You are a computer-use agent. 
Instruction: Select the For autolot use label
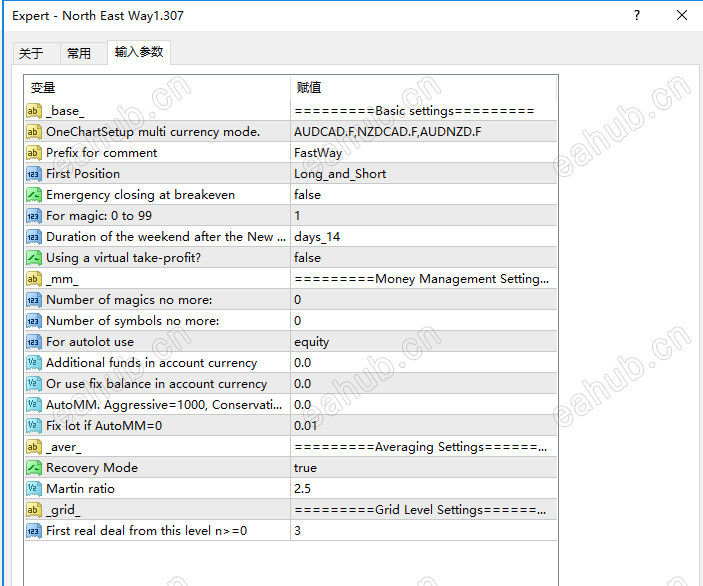click(x=90, y=342)
